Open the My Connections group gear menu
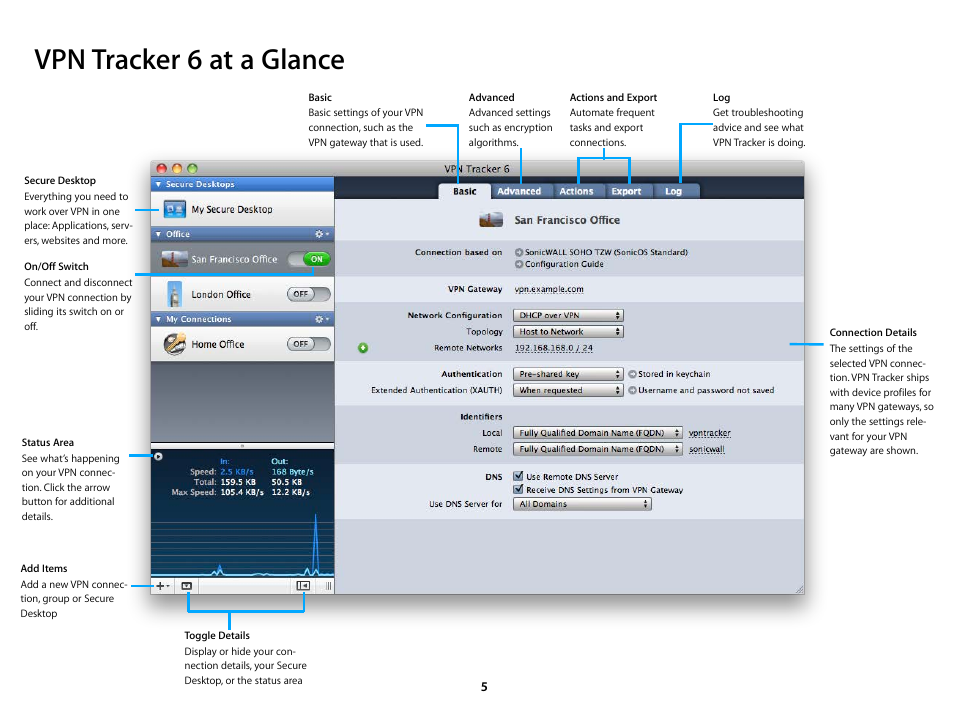 (x=321, y=319)
